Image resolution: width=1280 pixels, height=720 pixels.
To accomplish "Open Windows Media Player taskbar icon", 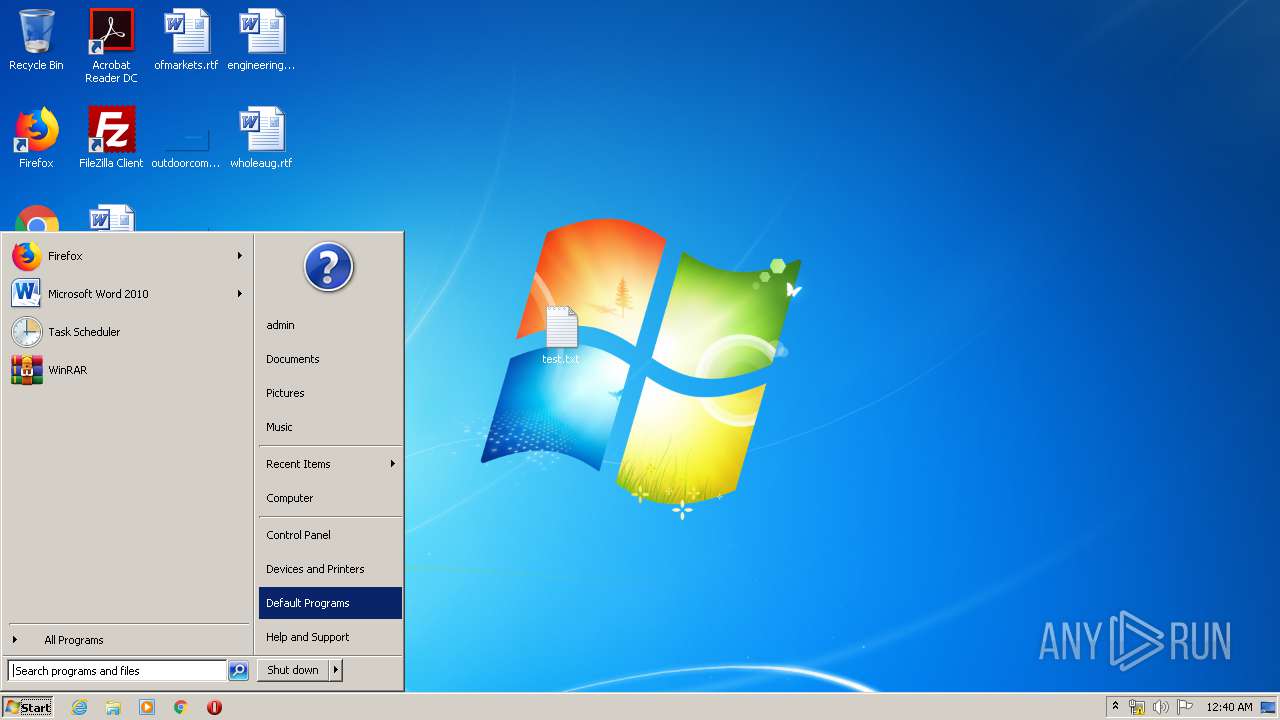I will point(147,707).
